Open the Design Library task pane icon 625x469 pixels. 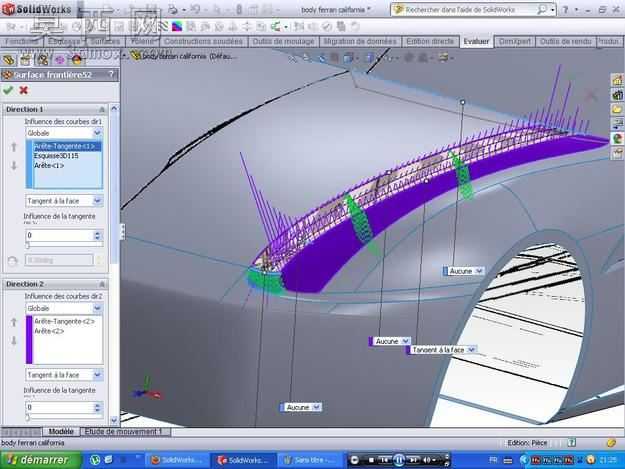click(x=617, y=95)
